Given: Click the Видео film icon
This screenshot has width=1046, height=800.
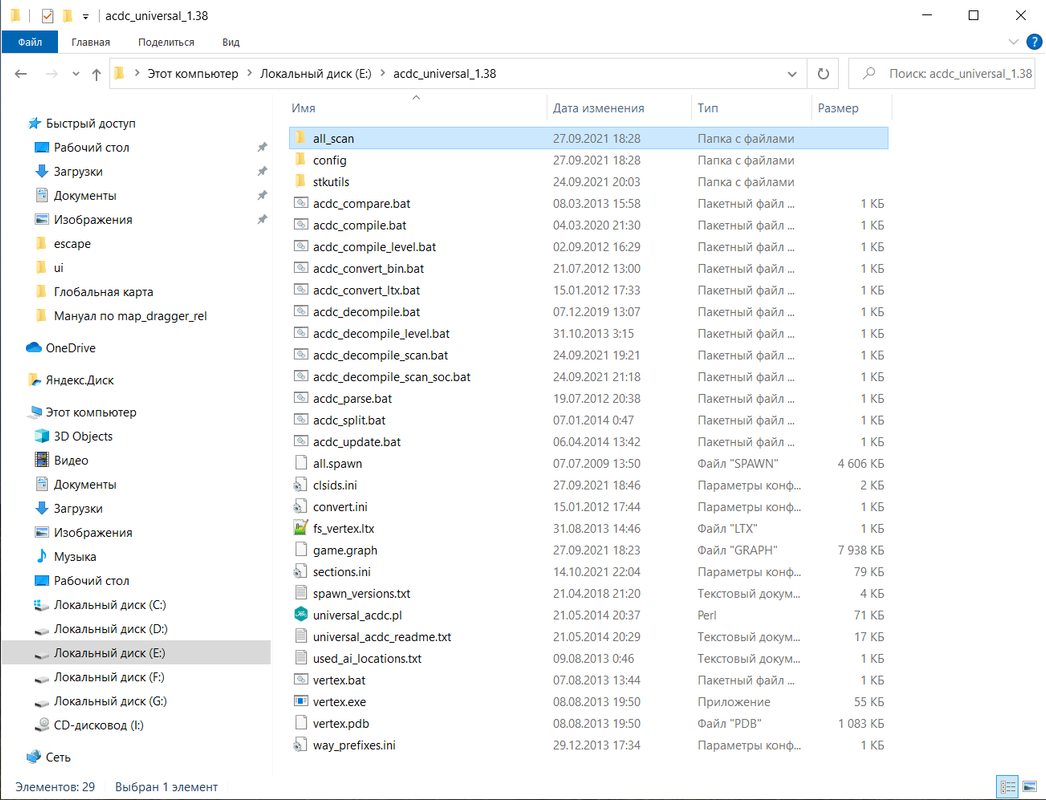Looking at the screenshot, I should click(42, 460).
